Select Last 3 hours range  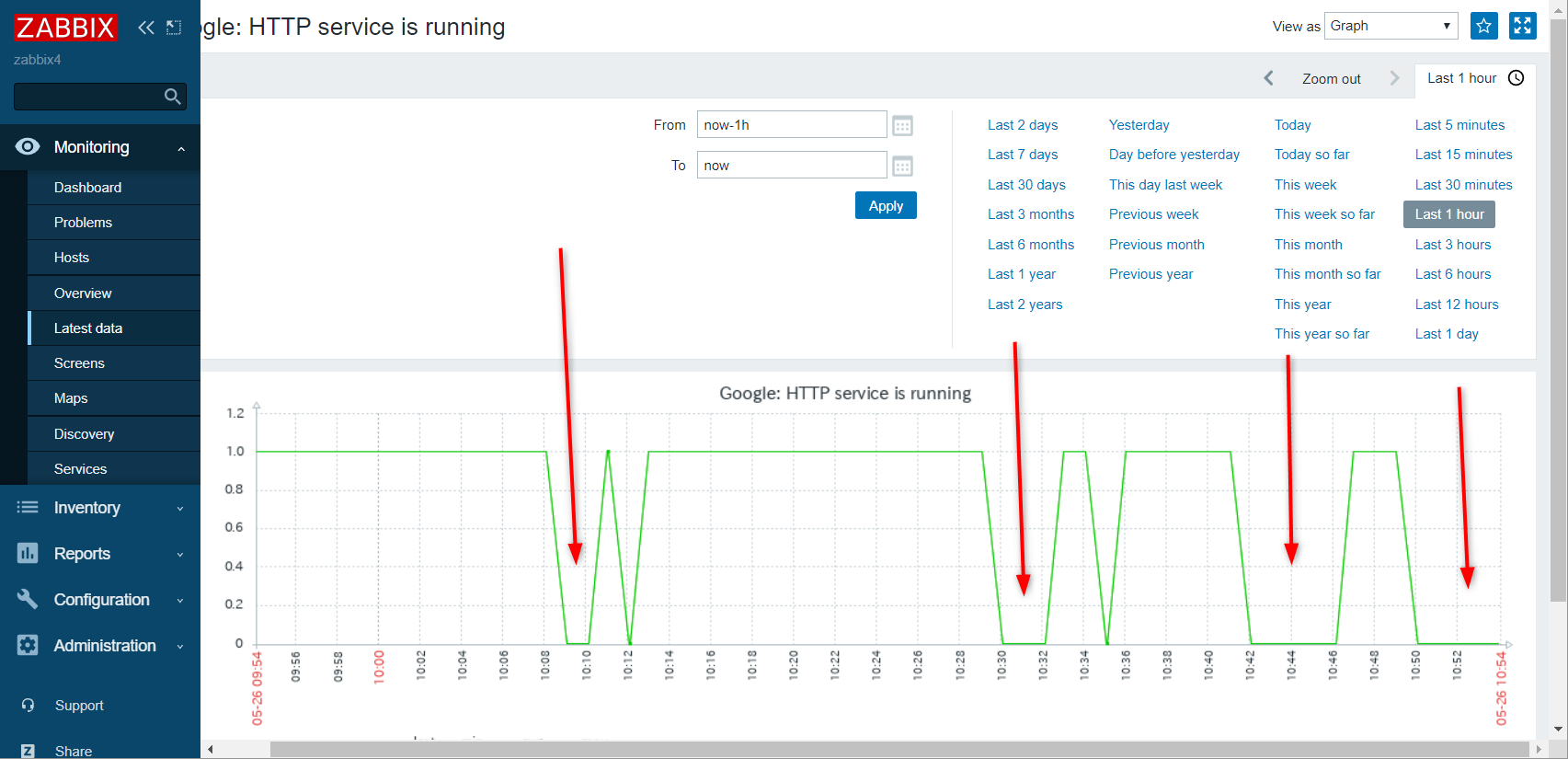[x=1453, y=245]
